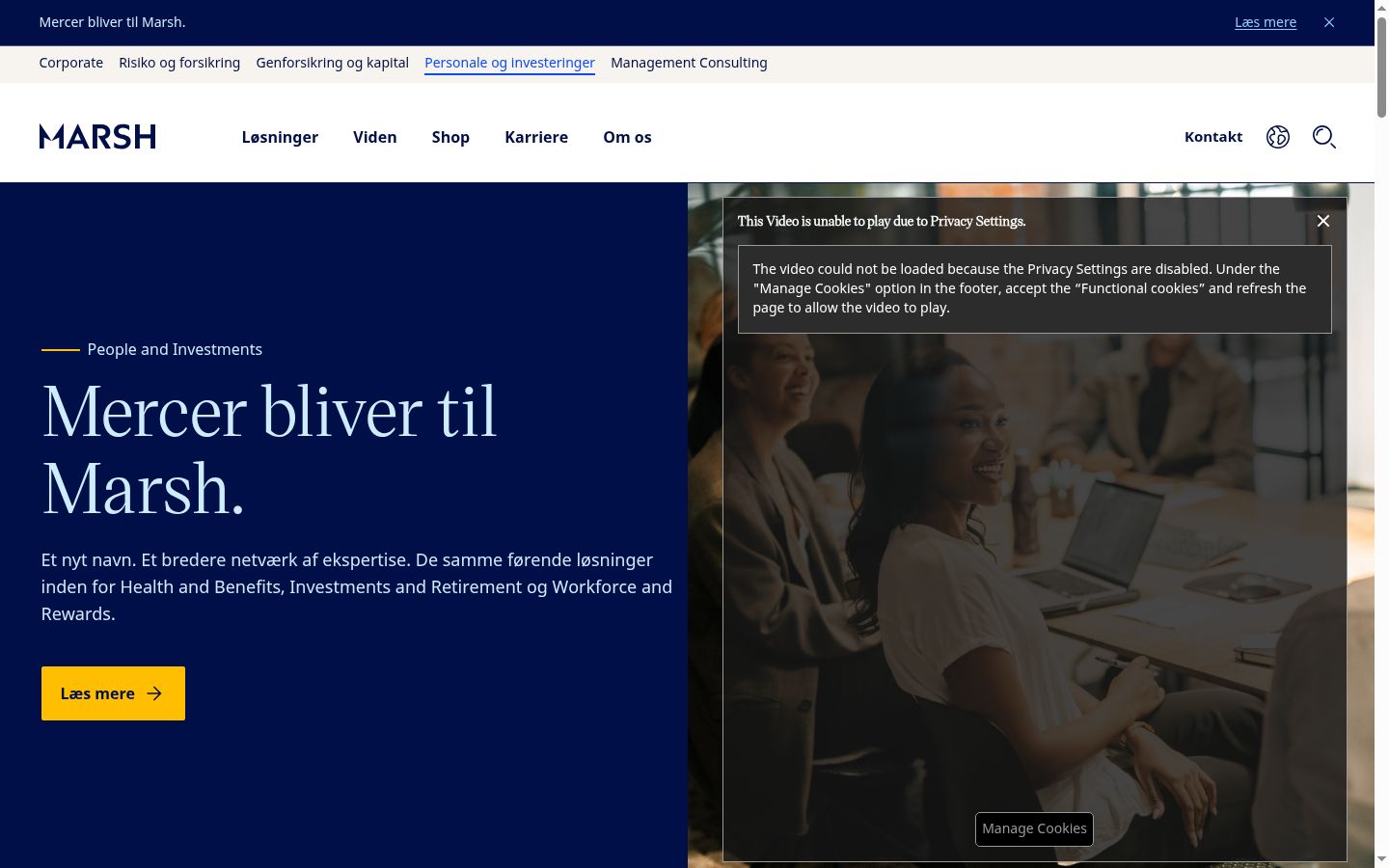Go to Genforsikring og kapital

333,63
